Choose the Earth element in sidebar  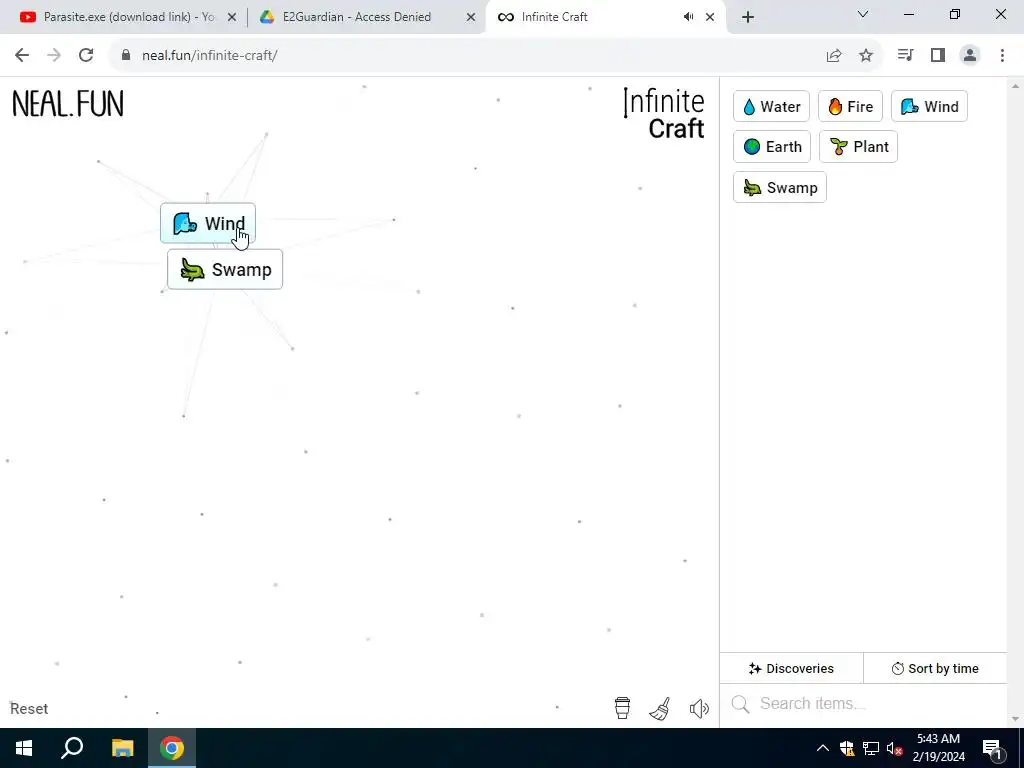772,147
